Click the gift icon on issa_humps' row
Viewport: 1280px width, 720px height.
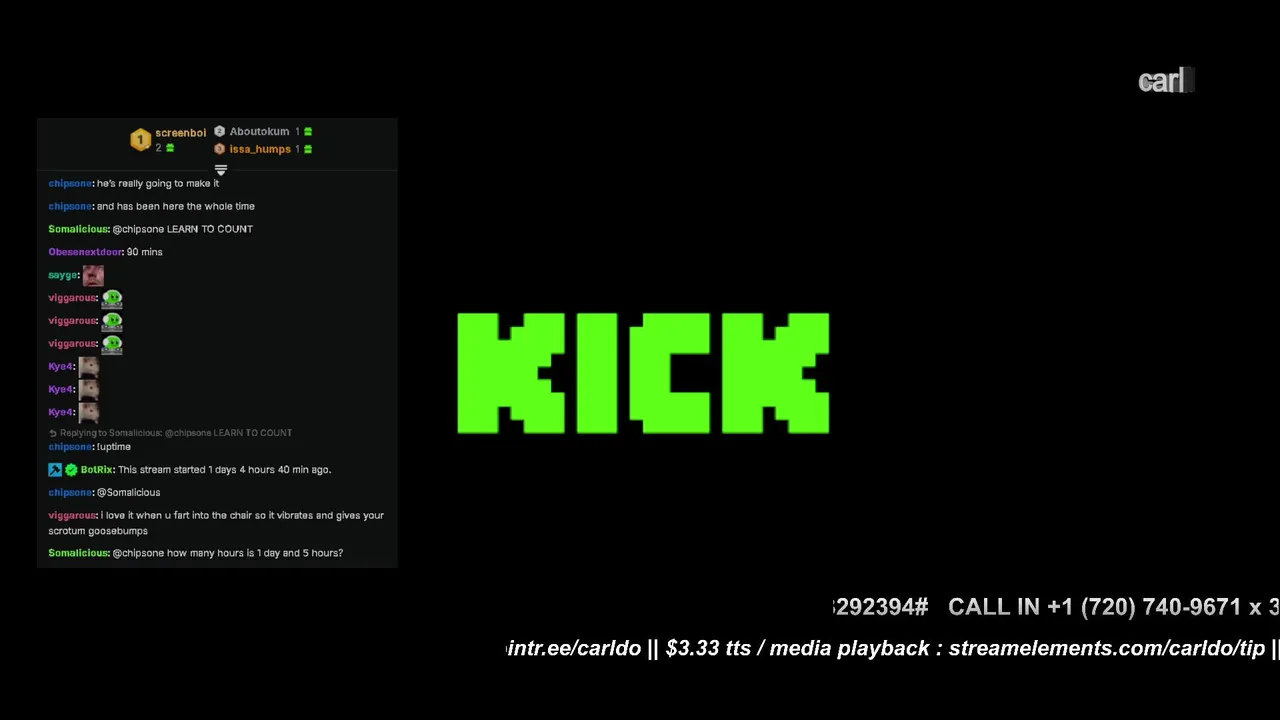(308, 149)
